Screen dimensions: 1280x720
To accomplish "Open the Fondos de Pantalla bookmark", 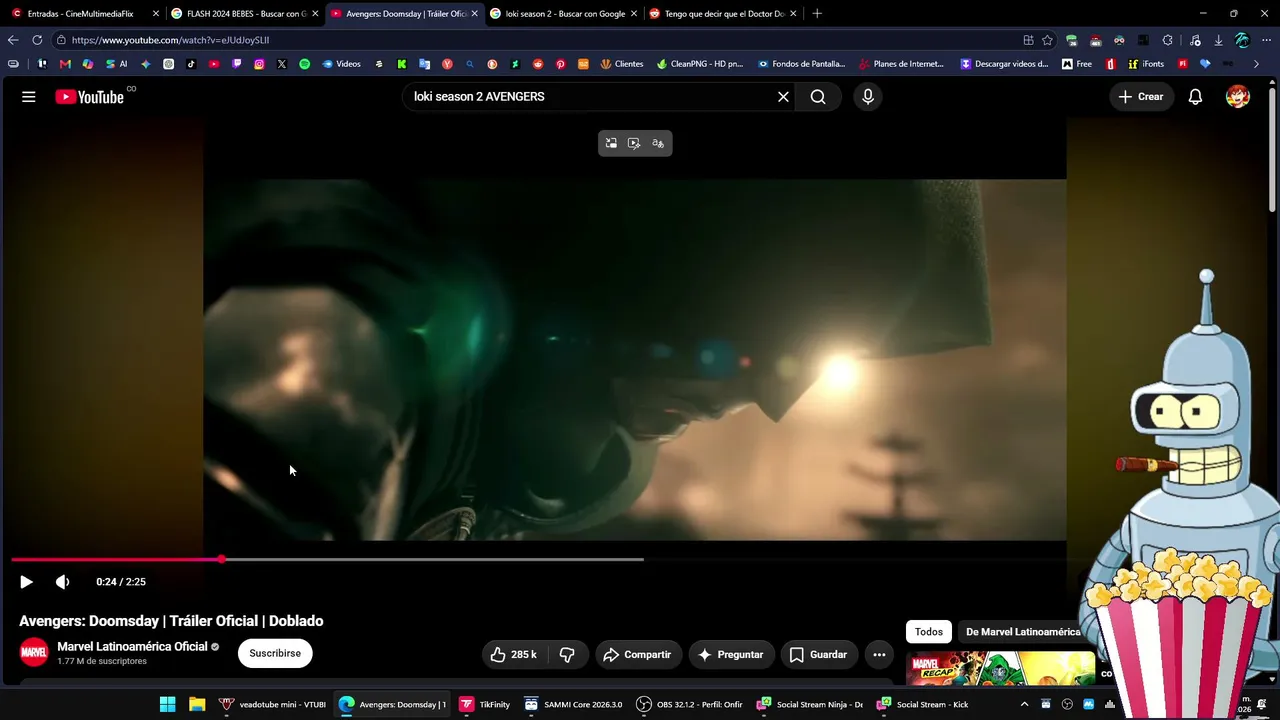I will point(801,64).
